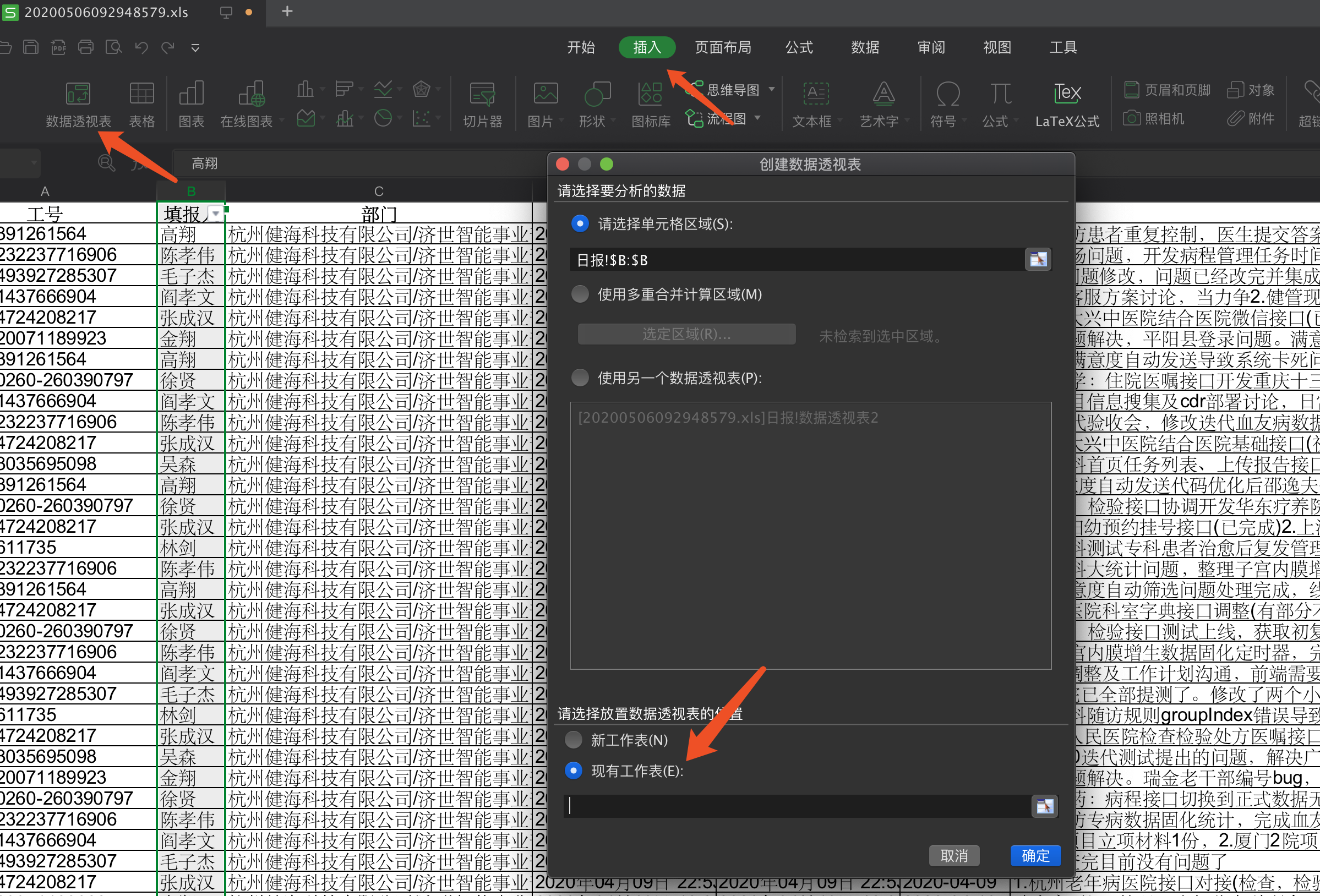Click the undo arrow
The width and height of the screenshot is (1320, 896).
(141, 47)
